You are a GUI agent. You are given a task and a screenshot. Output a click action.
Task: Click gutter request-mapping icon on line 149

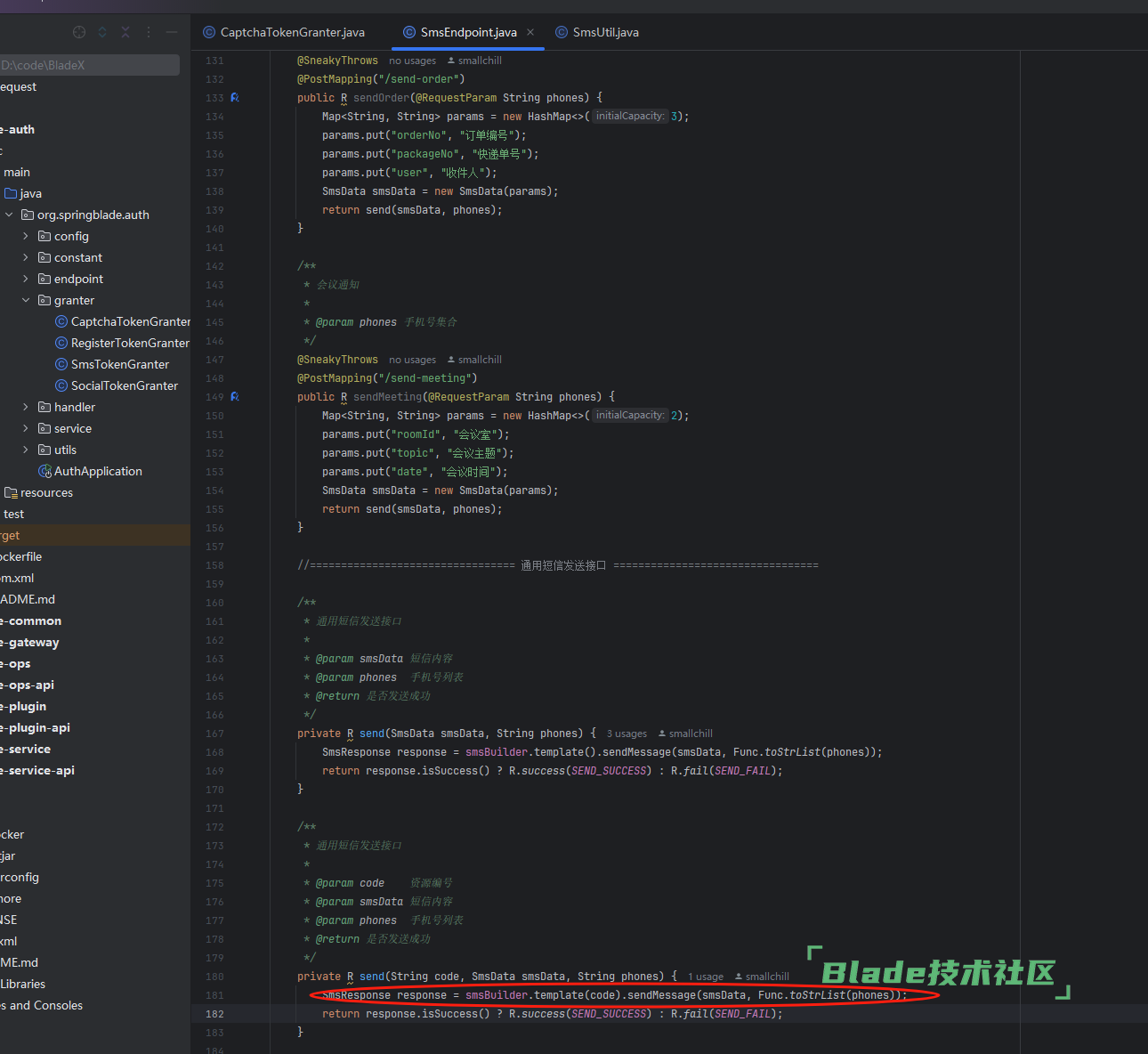[x=235, y=397]
